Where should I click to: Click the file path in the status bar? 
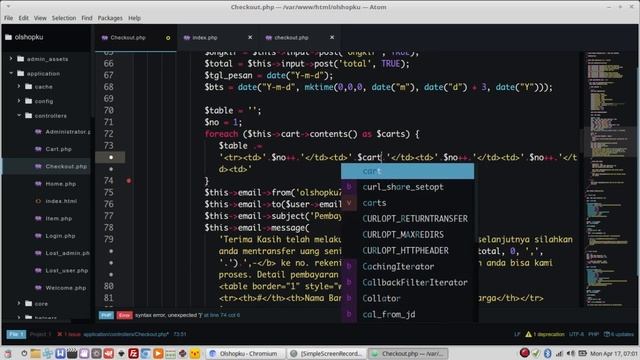(126, 334)
